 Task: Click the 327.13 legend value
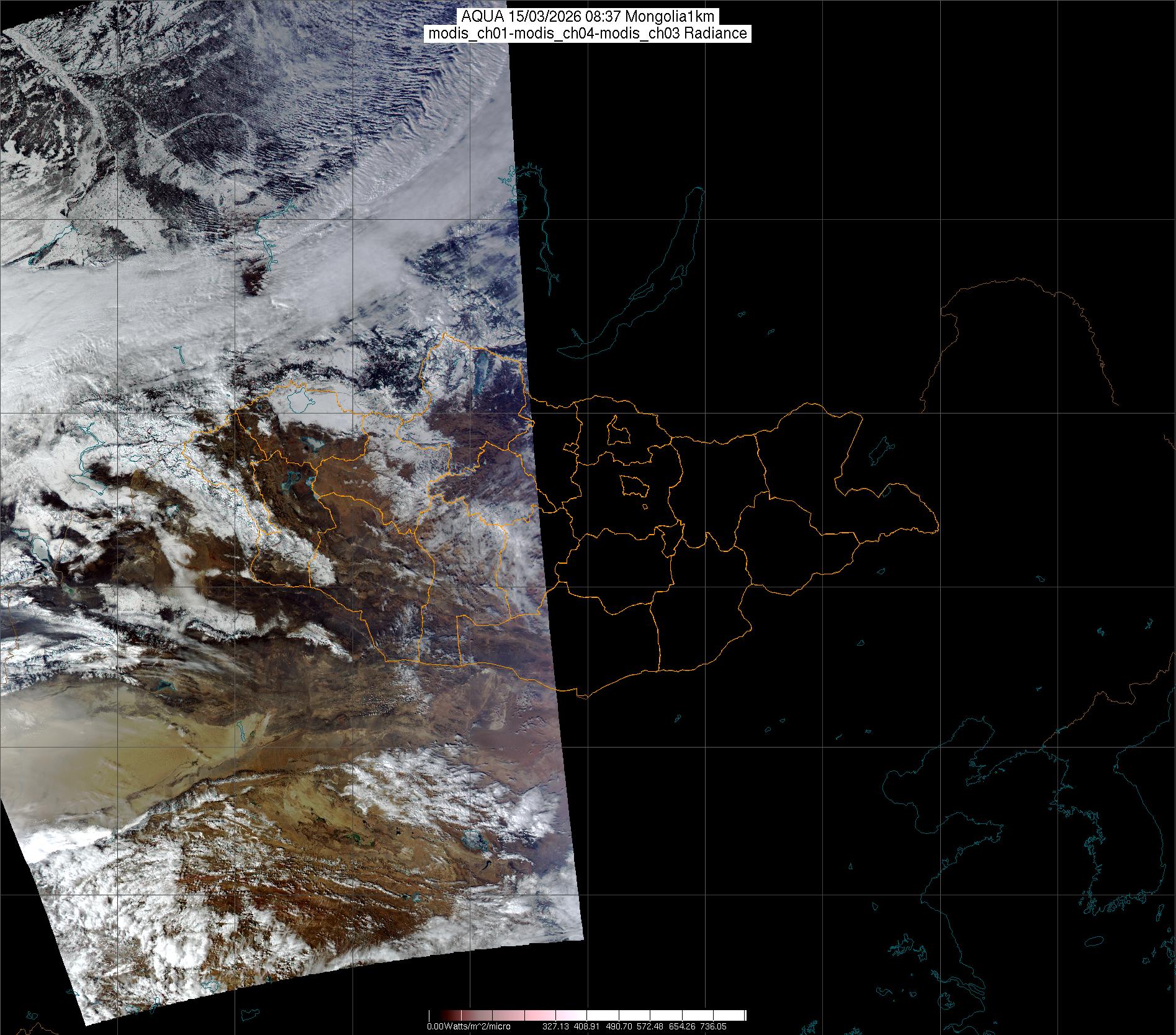pyautogui.click(x=555, y=1026)
